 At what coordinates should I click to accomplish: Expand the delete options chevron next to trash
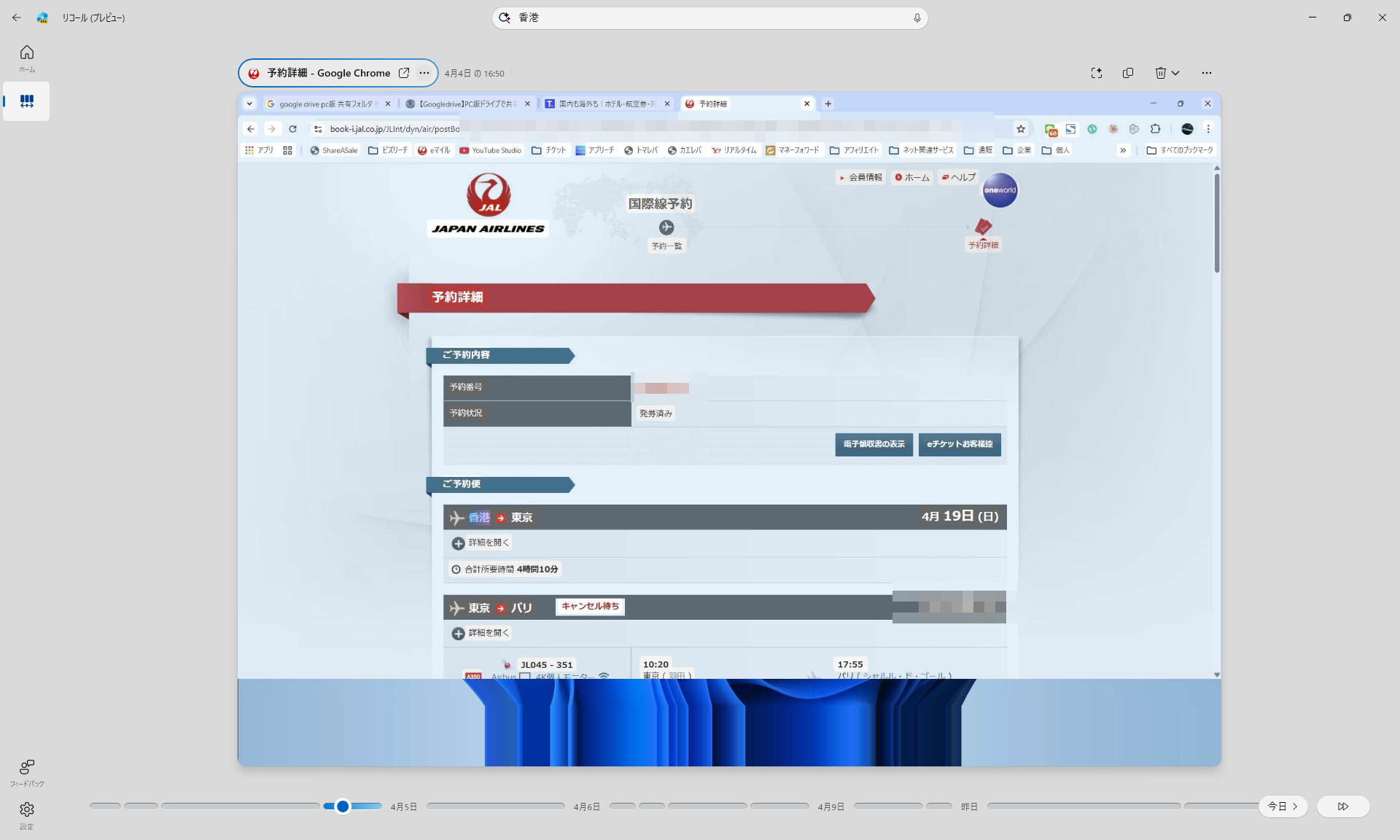click(x=1175, y=73)
